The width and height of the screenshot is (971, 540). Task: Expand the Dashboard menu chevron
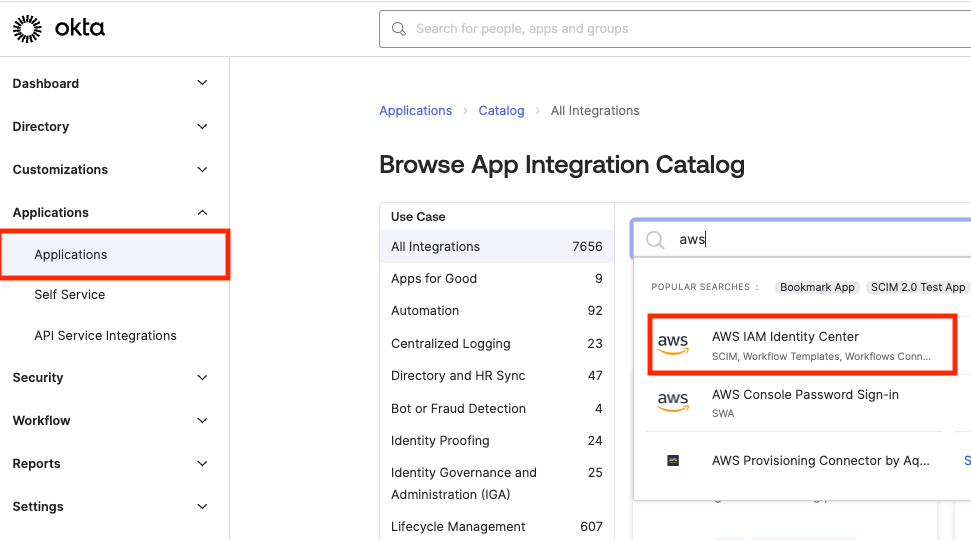coord(202,83)
